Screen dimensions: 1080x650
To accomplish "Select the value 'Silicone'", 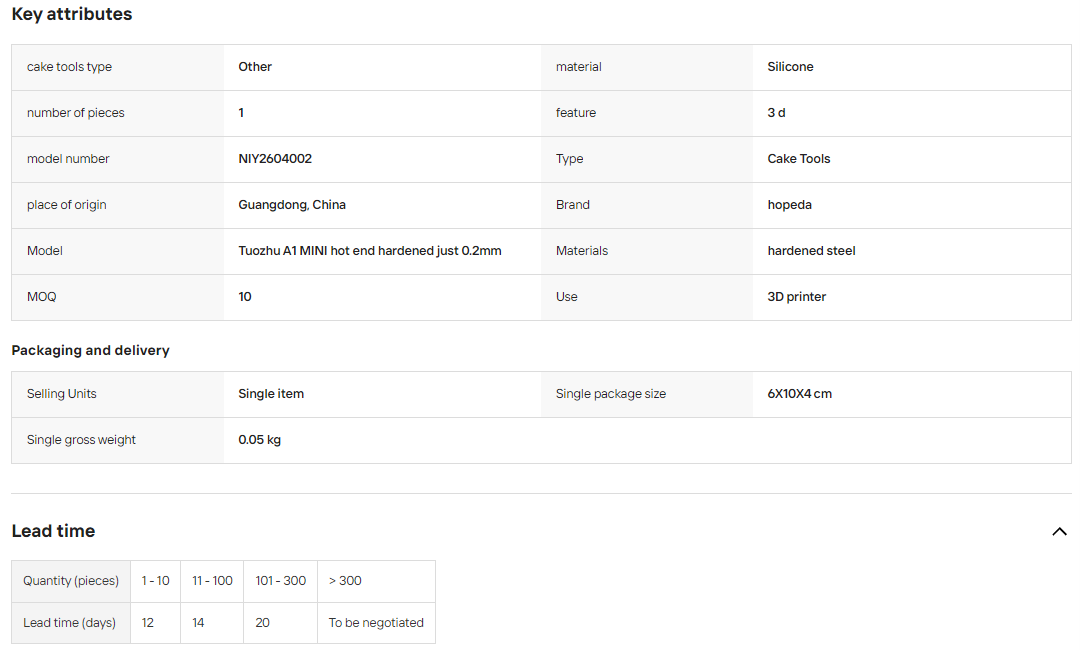I will pos(790,67).
